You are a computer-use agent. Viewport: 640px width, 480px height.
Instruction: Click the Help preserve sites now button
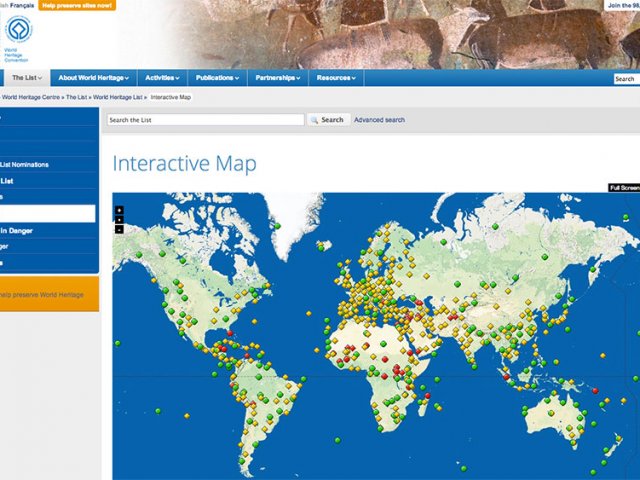pyautogui.click(x=77, y=5)
